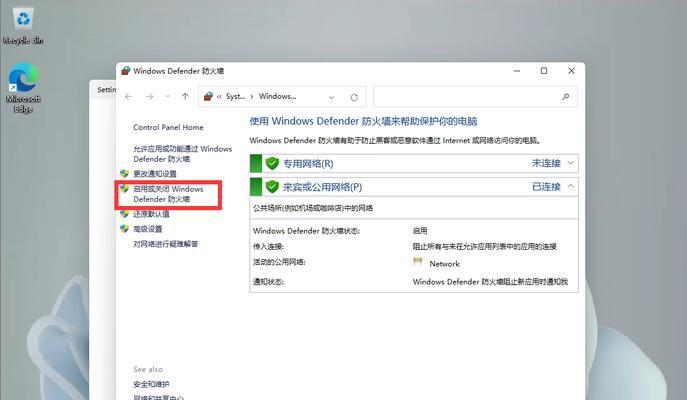Click the search magnifier icon
This screenshot has height=400, width=687.
(566, 97)
